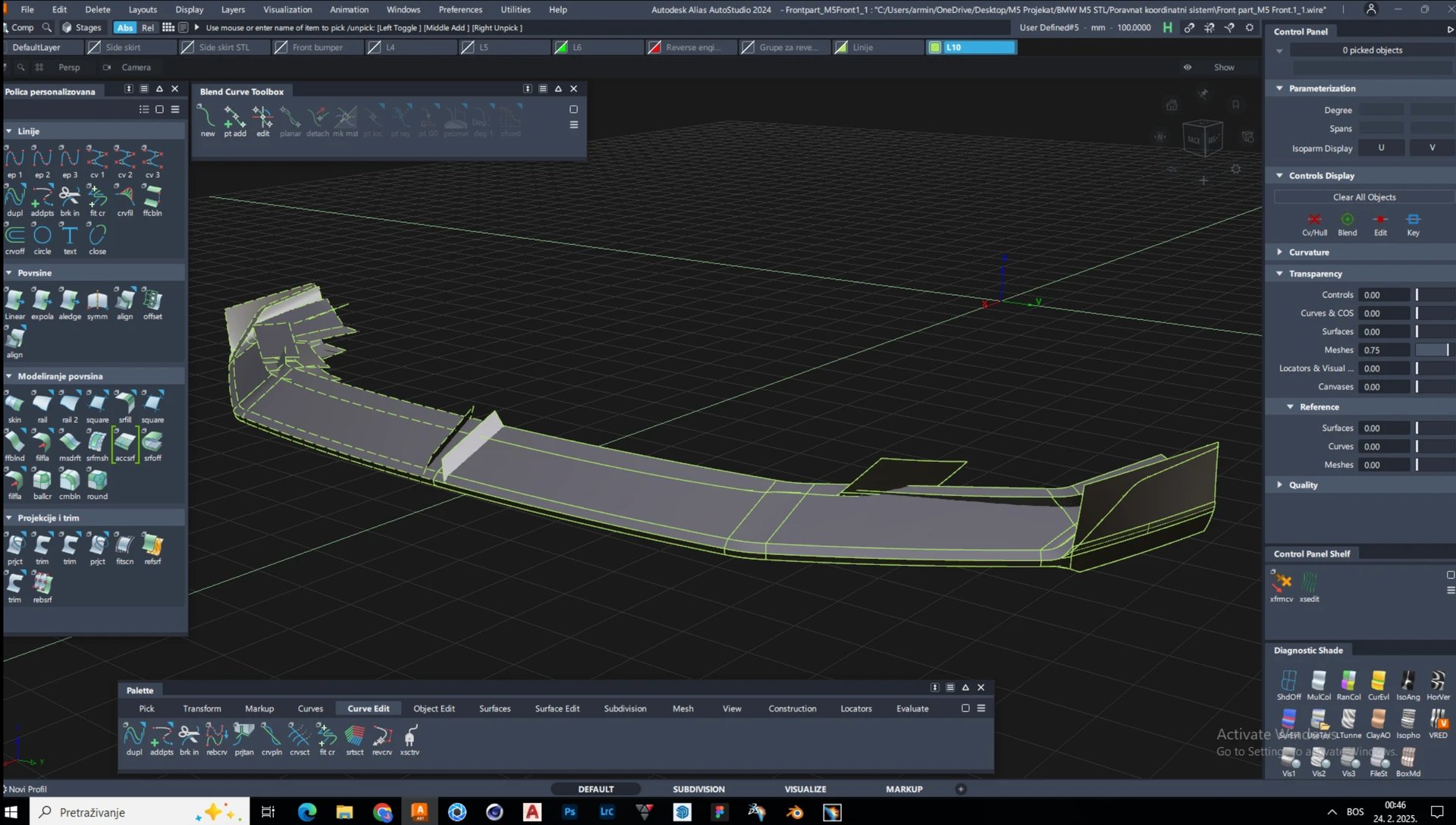
Task: Toggle visibility checkbox of L10 layer
Action: click(x=935, y=47)
